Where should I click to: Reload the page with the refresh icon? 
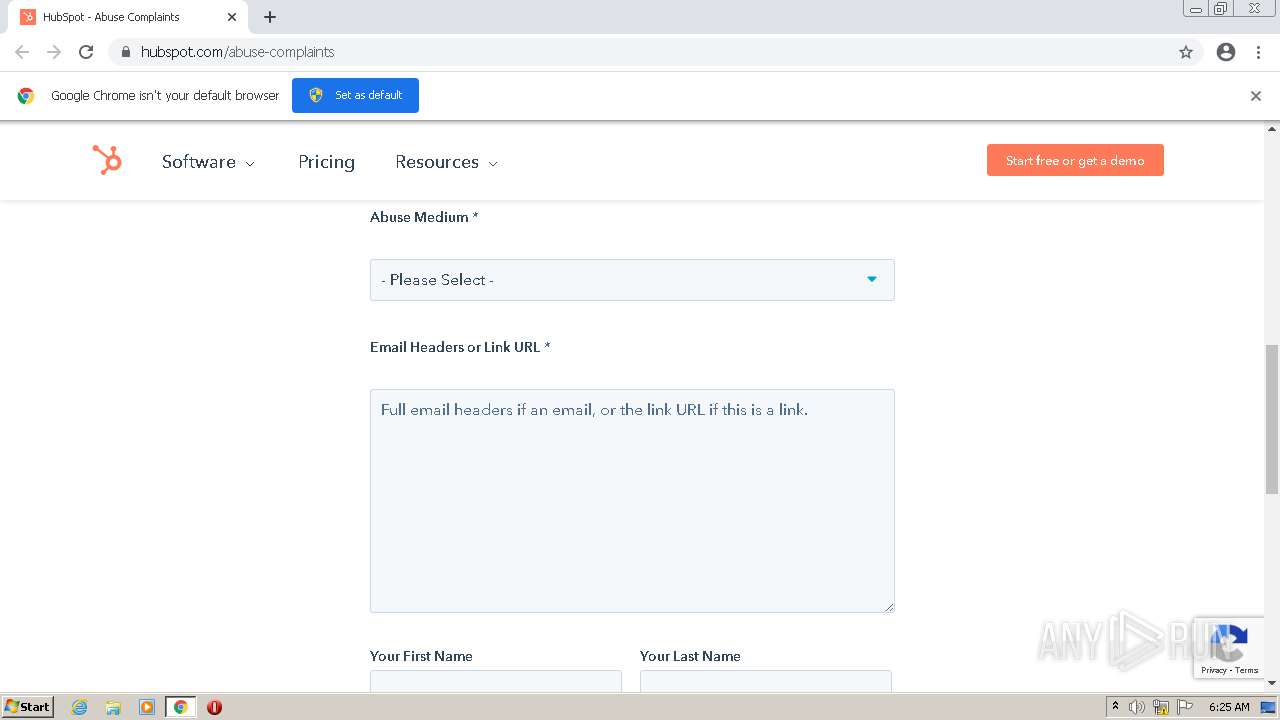(x=86, y=52)
